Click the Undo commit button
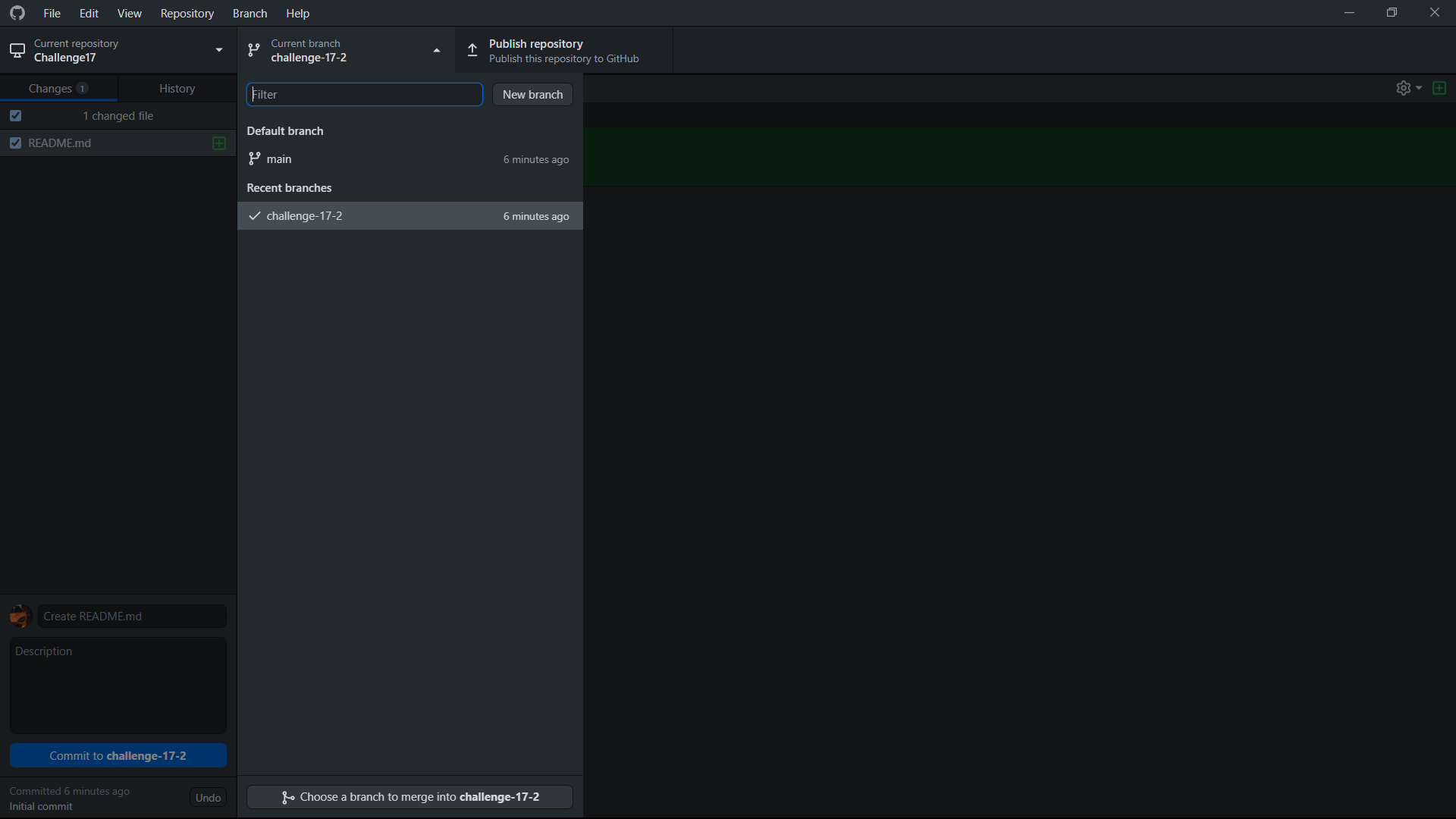The width and height of the screenshot is (1456, 819). pyautogui.click(x=208, y=798)
